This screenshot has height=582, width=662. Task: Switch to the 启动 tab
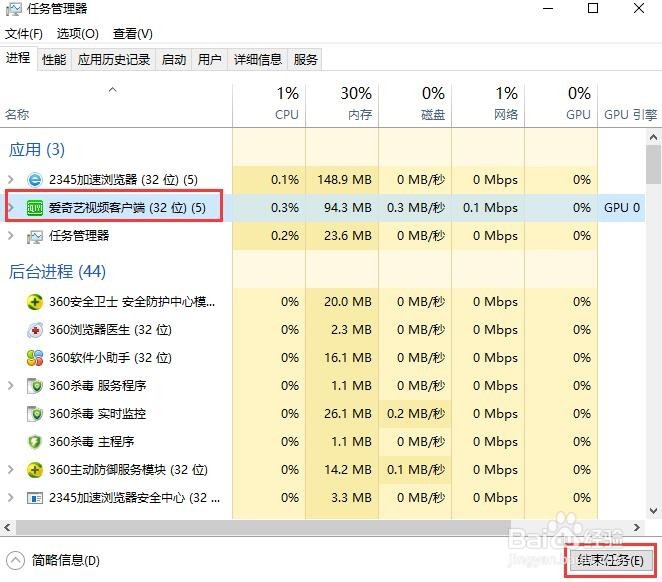174,60
